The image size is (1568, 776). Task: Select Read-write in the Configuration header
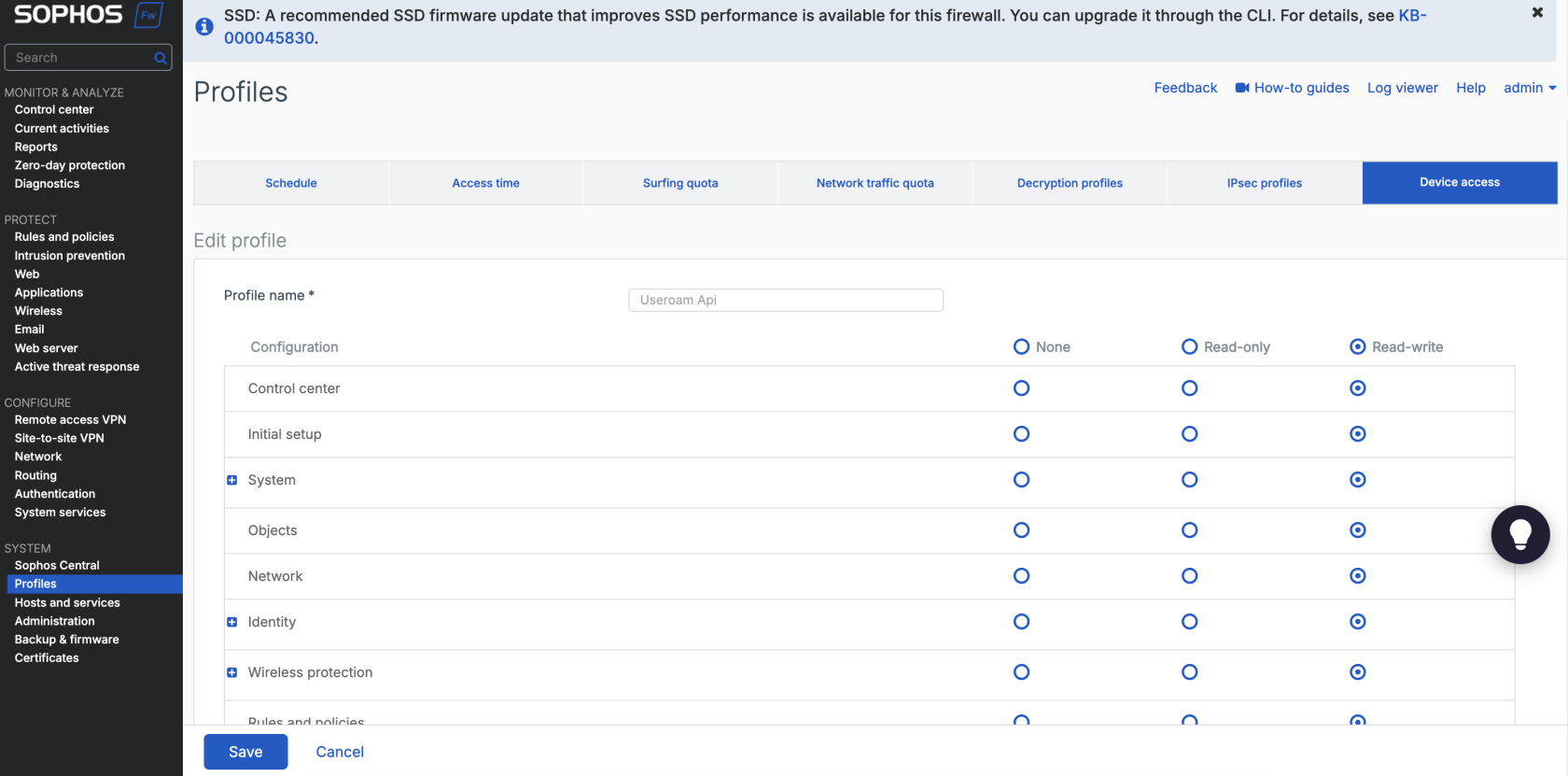click(1358, 346)
